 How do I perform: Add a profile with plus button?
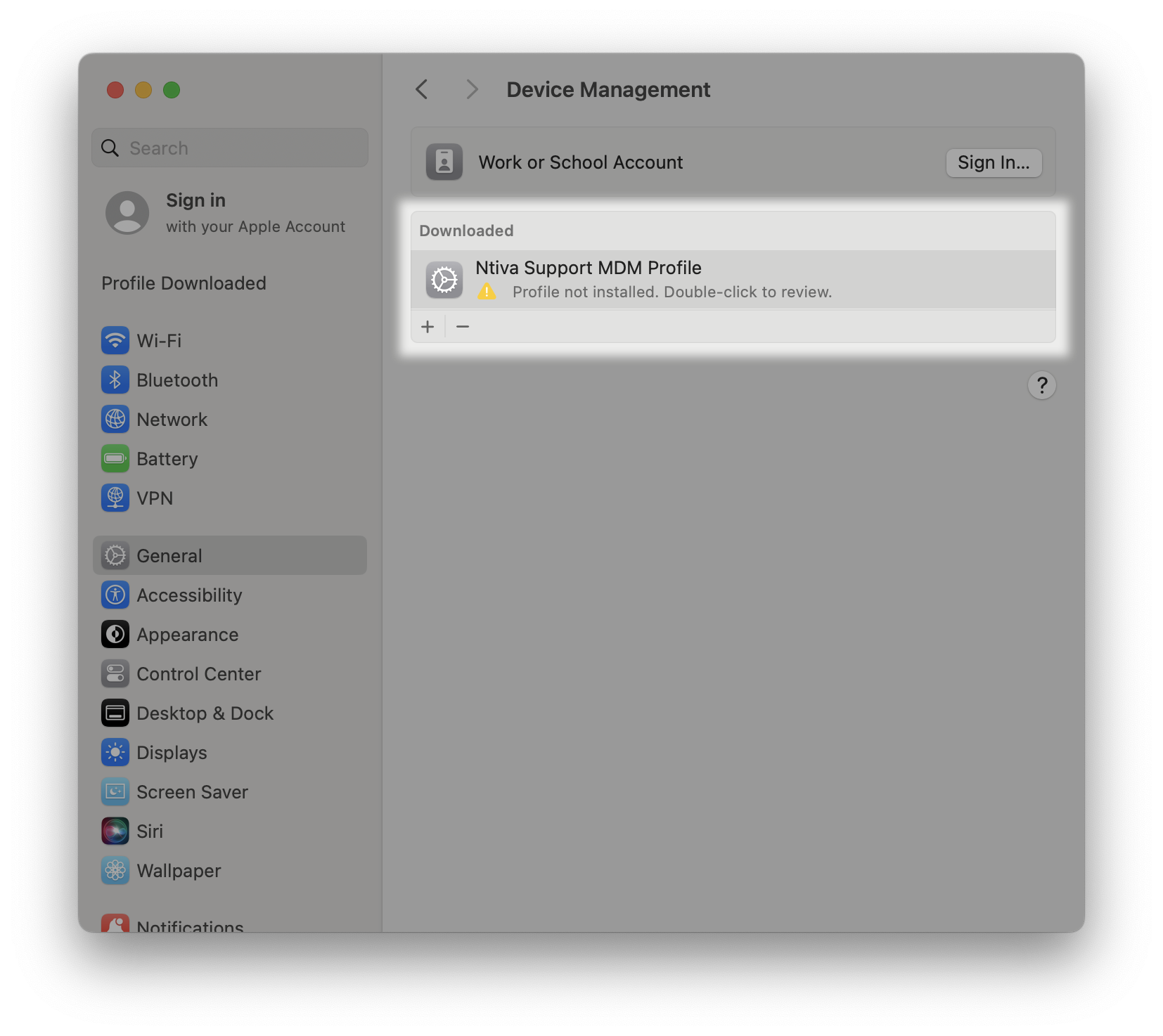428,327
